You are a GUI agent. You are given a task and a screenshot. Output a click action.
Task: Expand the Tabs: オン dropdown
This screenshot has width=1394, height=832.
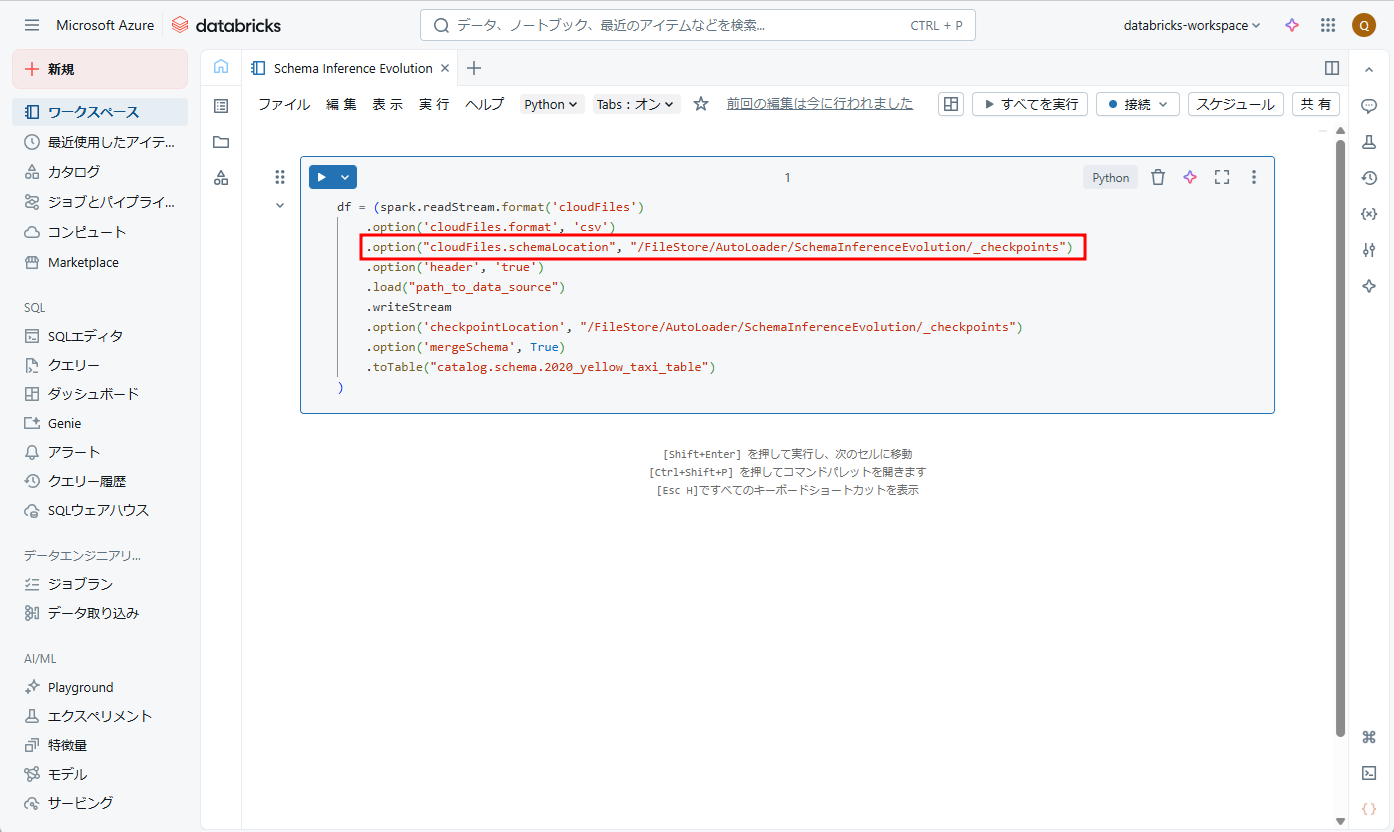click(636, 104)
